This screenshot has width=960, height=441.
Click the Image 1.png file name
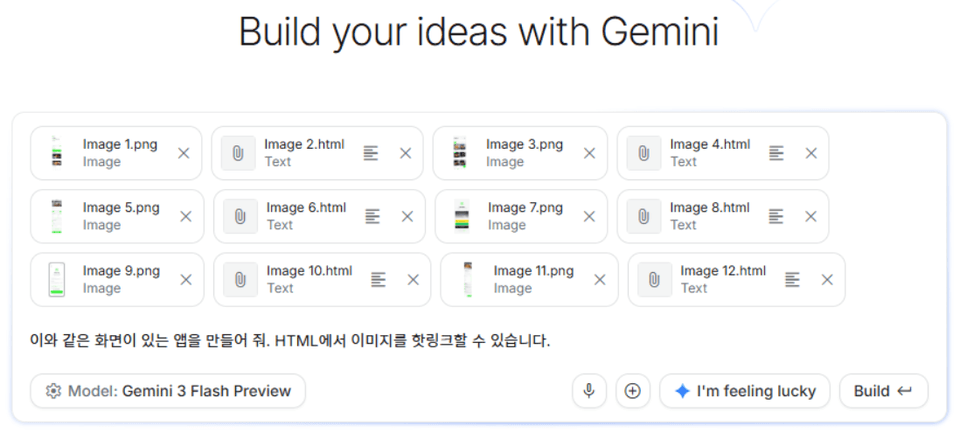(x=120, y=145)
